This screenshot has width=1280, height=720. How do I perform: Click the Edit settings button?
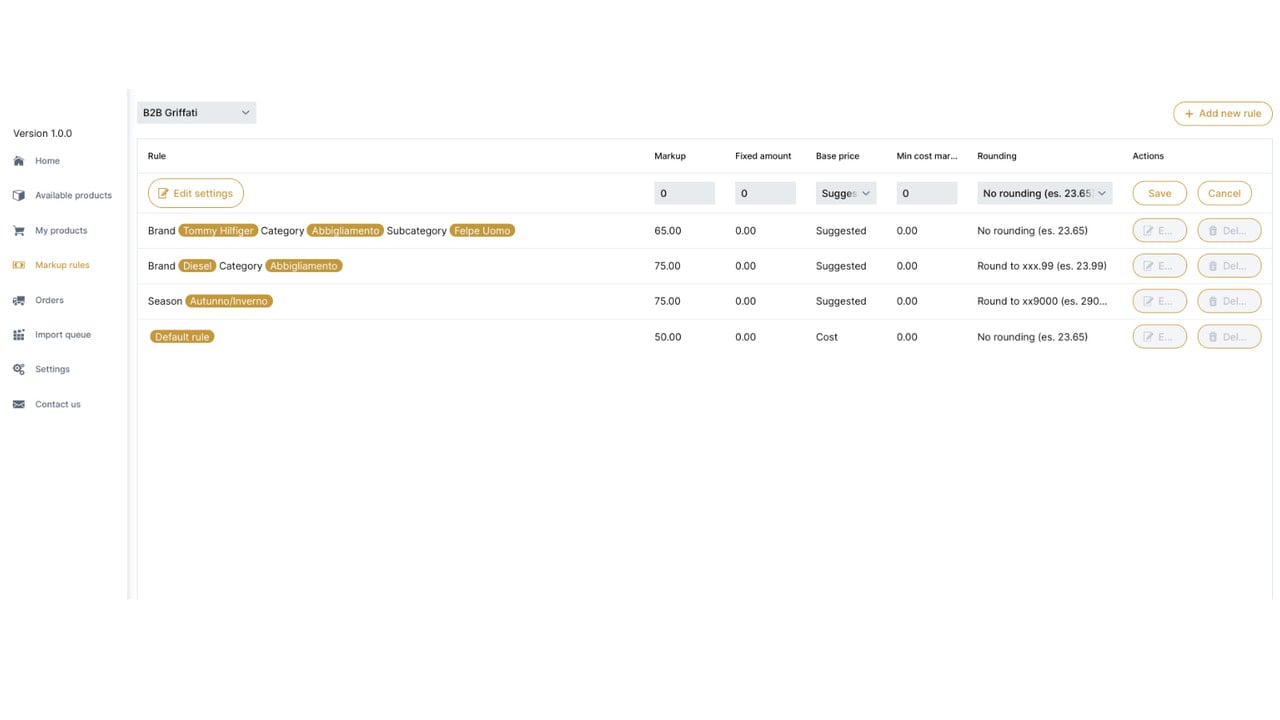(x=196, y=193)
